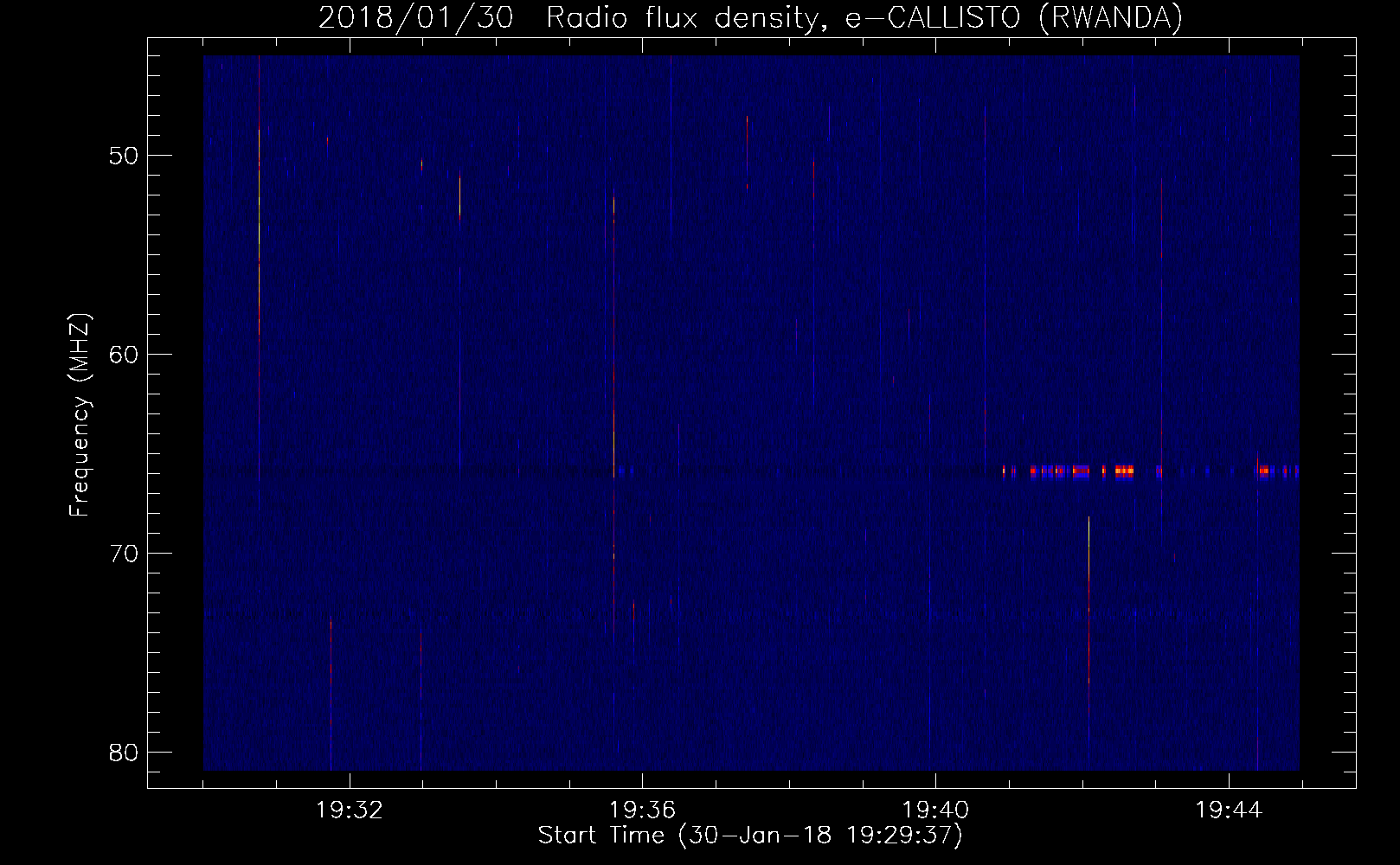Click the "Frequency (MHZ)" axis label

[80, 415]
